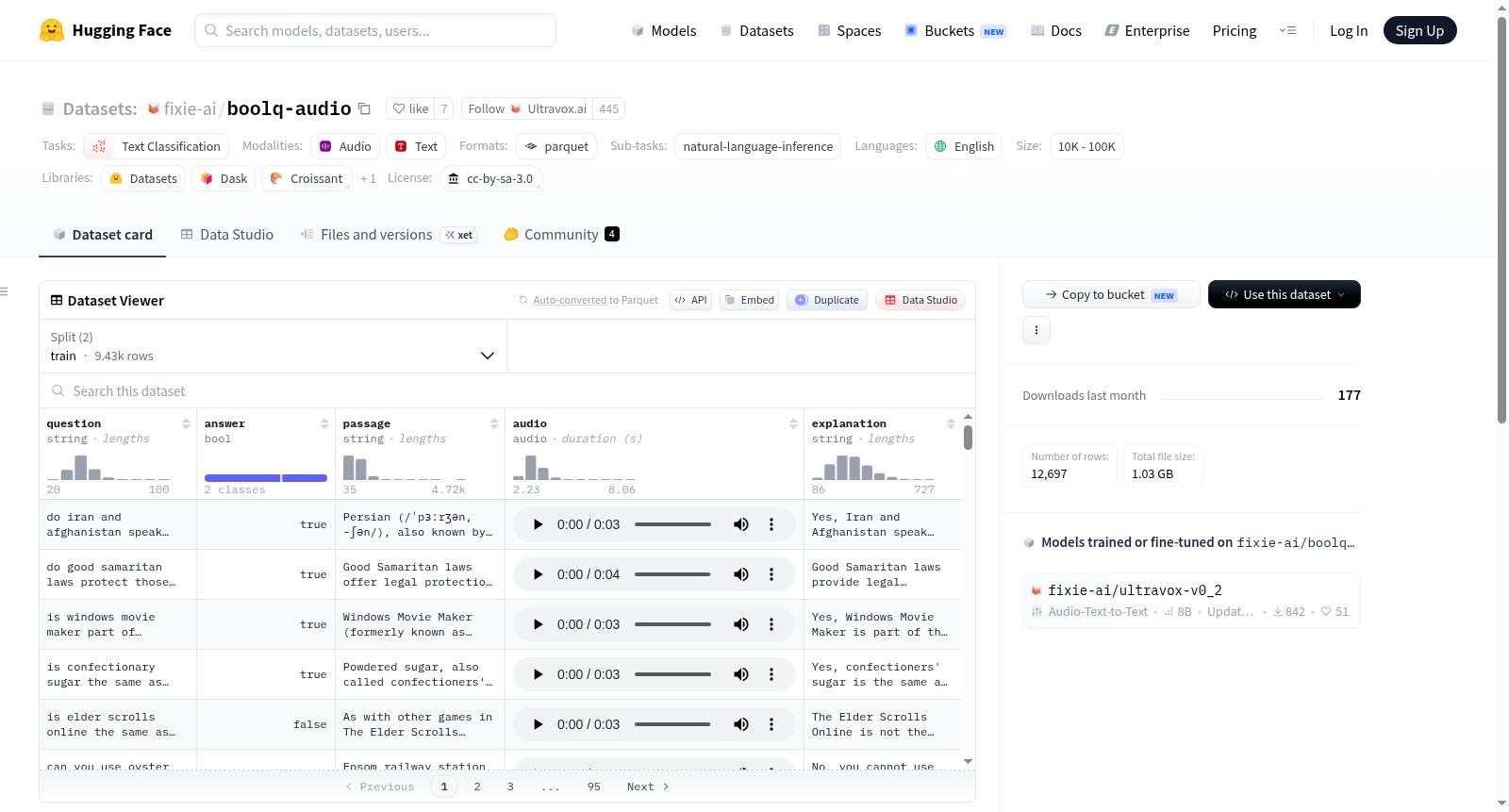Mute audio in the 'windows movie maker' row
Image resolution: width=1509 pixels, height=812 pixels.
pos(741,624)
